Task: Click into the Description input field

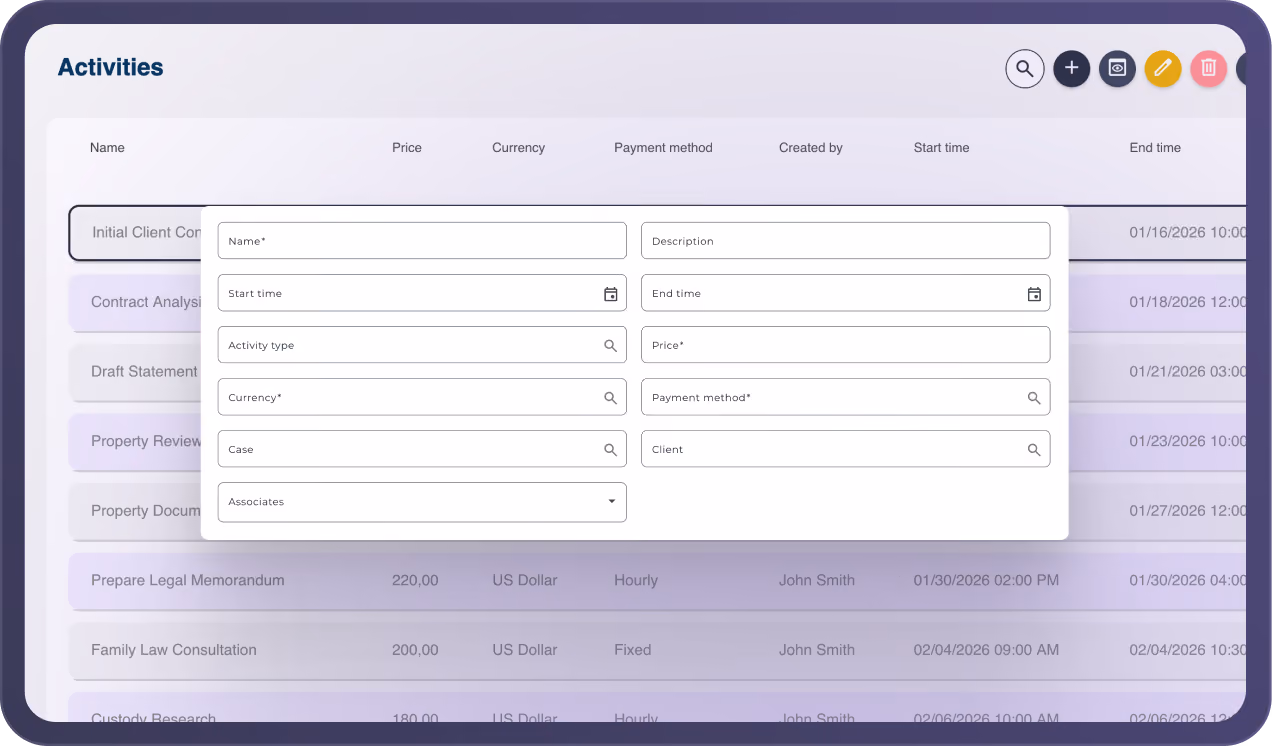Action: pyautogui.click(x=846, y=241)
